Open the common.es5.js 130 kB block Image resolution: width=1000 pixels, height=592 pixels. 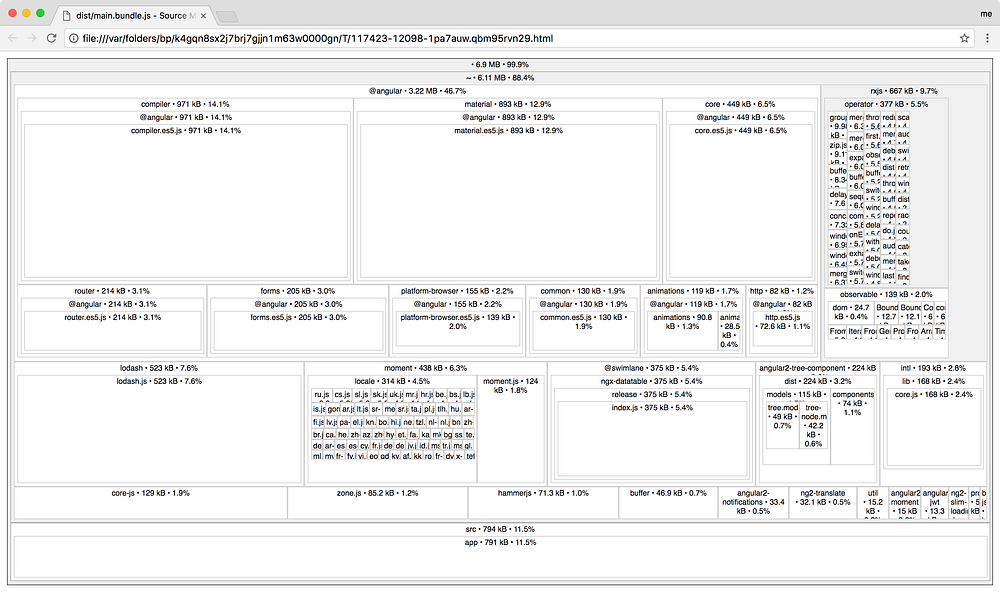(x=583, y=331)
